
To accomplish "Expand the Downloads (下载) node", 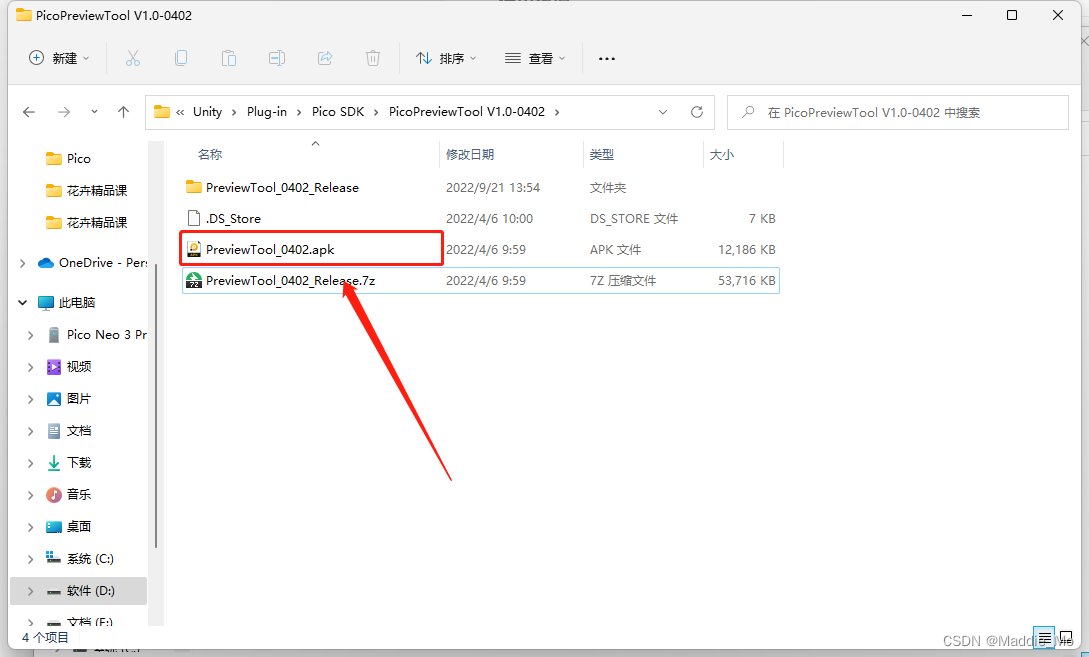I will (x=31, y=463).
